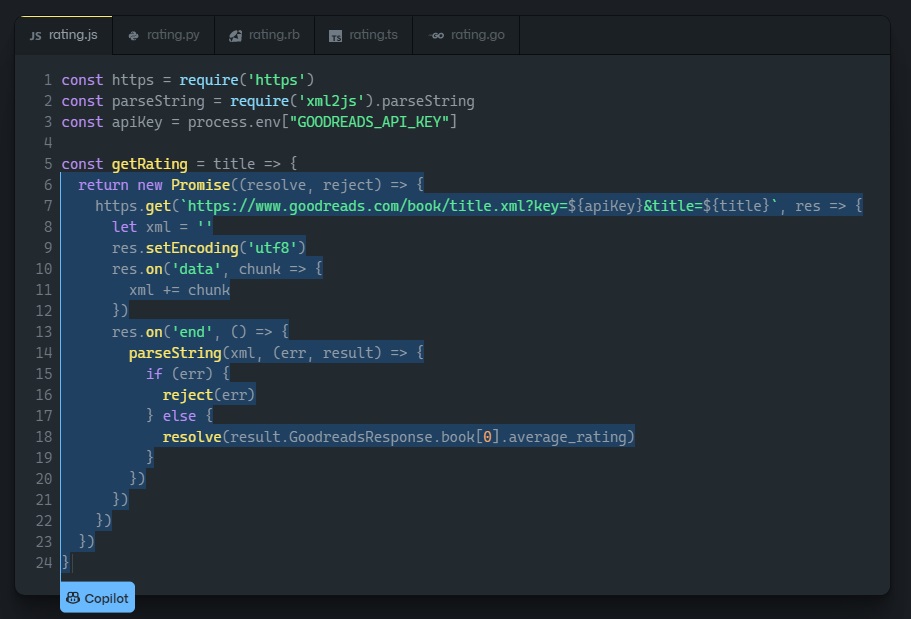911x619 pixels.
Task: Click the TypeScript icon on rating.ts tab
Action: tap(335, 36)
